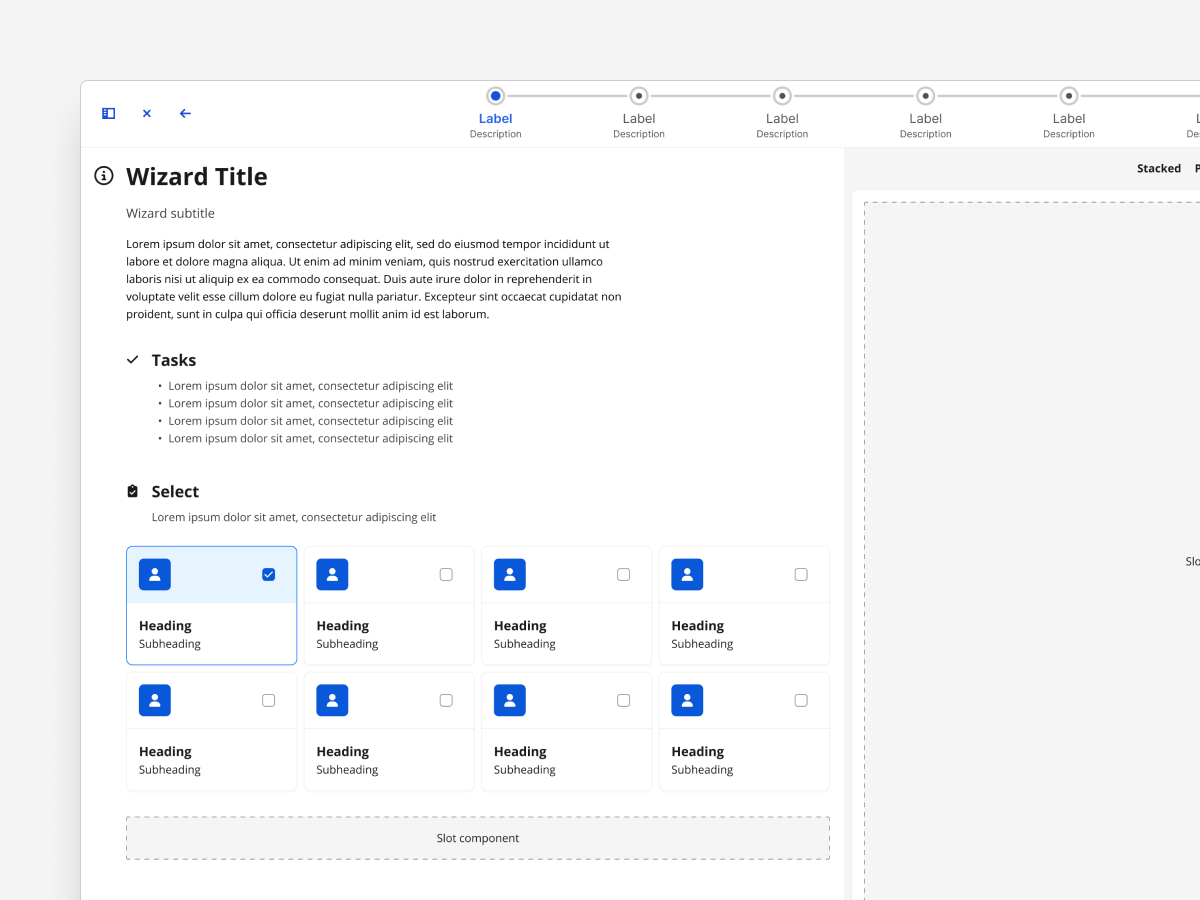Click the clipboard icon next to Select
1200x900 pixels.
[x=133, y=491]
